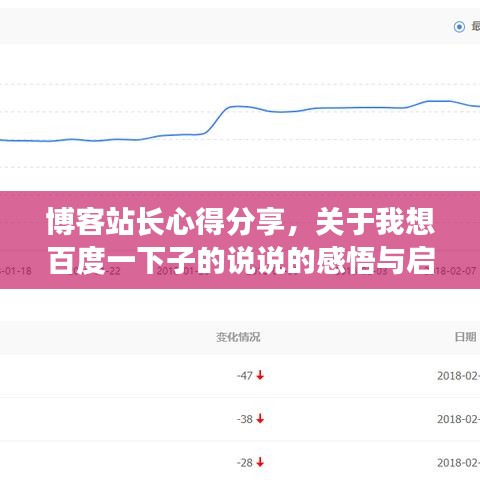Select the blue radio button at top right
Viewport: 480px width, 480px height.
pos(459,27)
